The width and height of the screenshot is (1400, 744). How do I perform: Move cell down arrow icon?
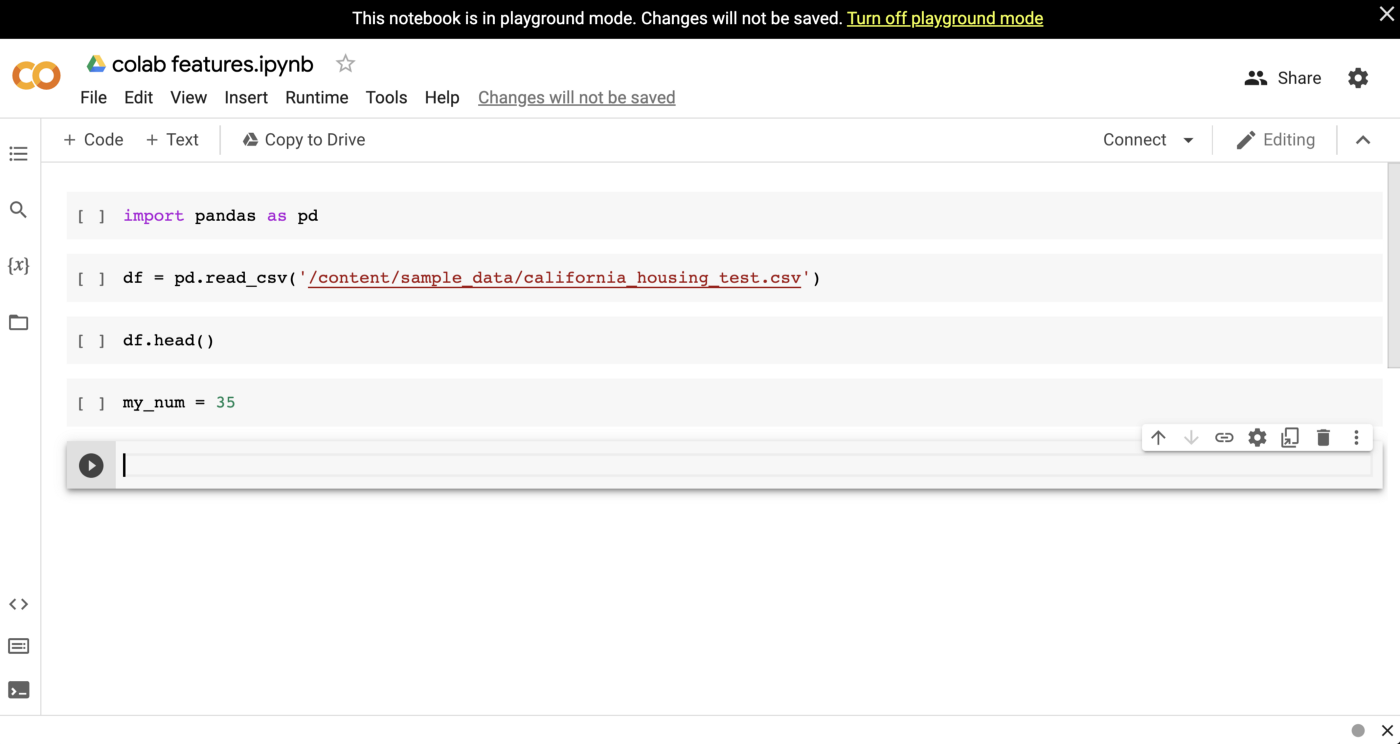tap(1191, 437)
